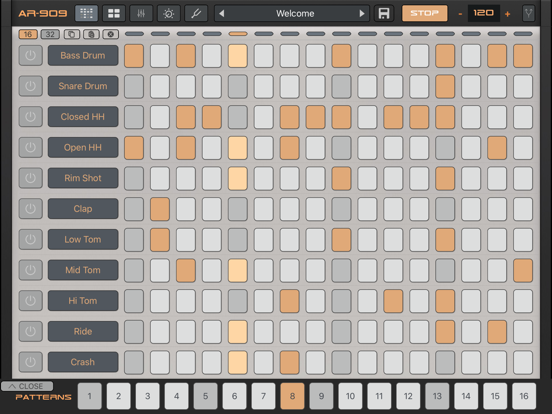This screenshot has height=414, width=552.
Task: Toggle Crash track power button
Action: (x=31, y=362)
